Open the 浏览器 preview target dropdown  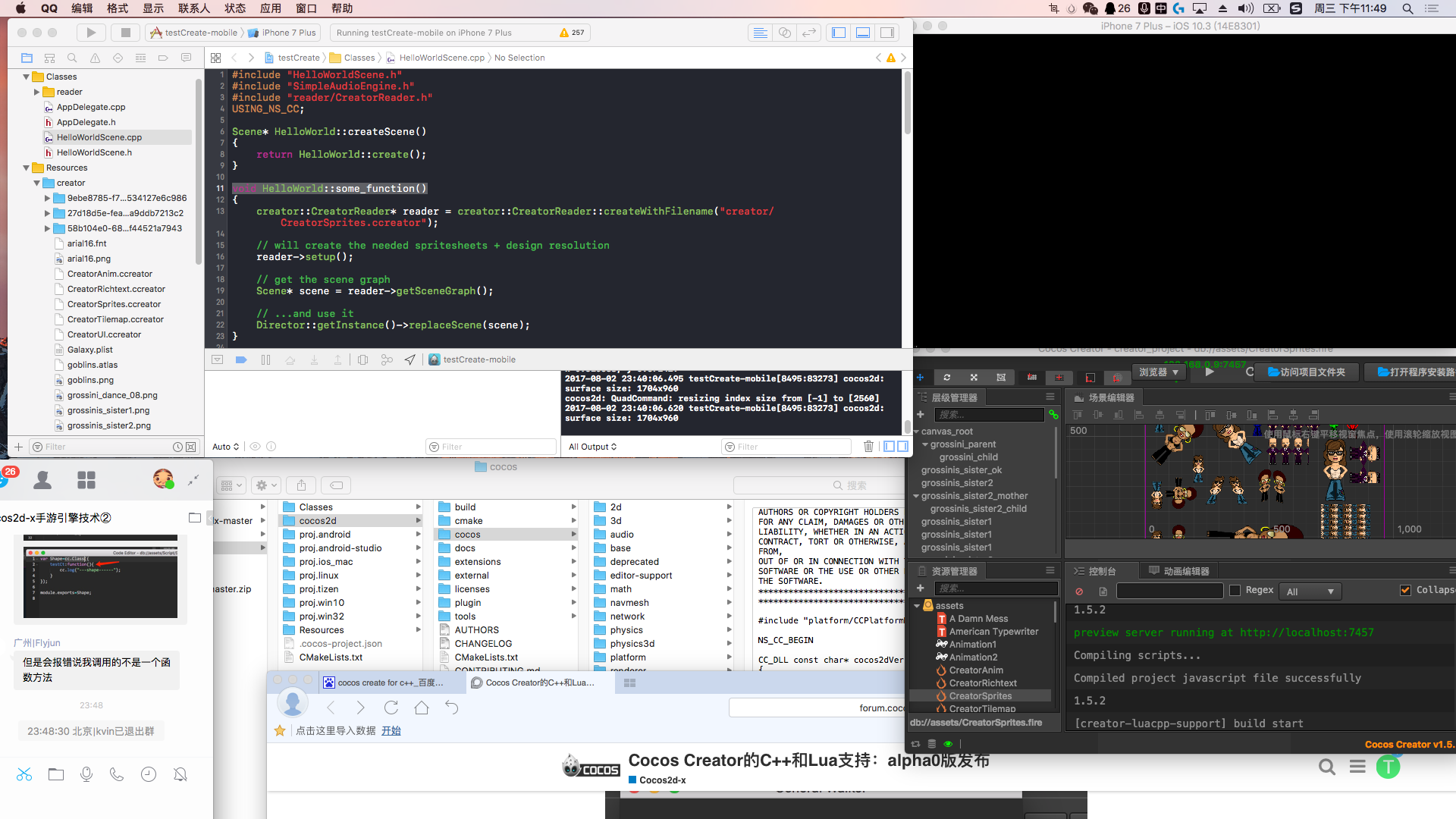coord(1158,372)
